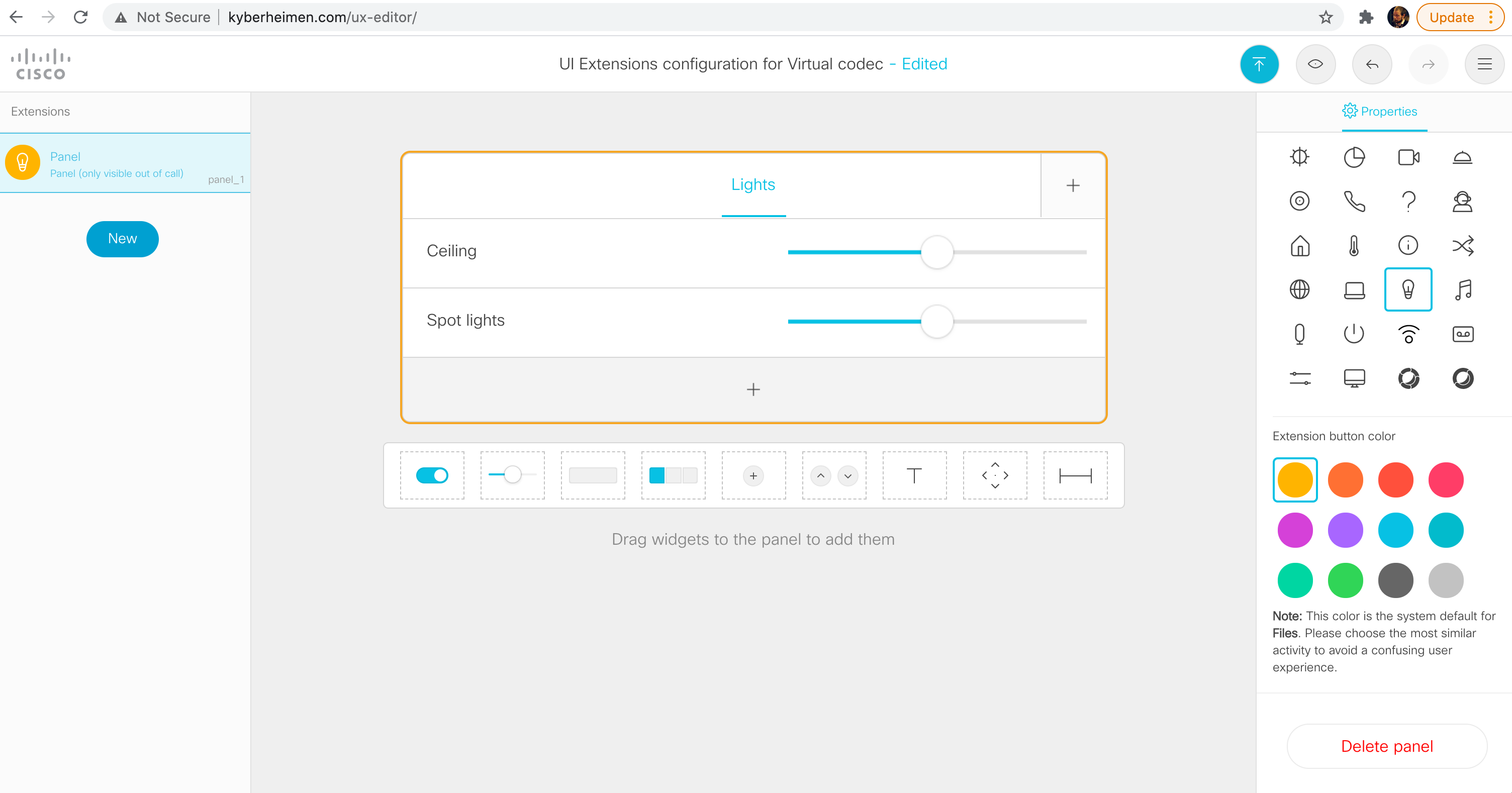
Task: Click the New extension button
Action: 122,239
